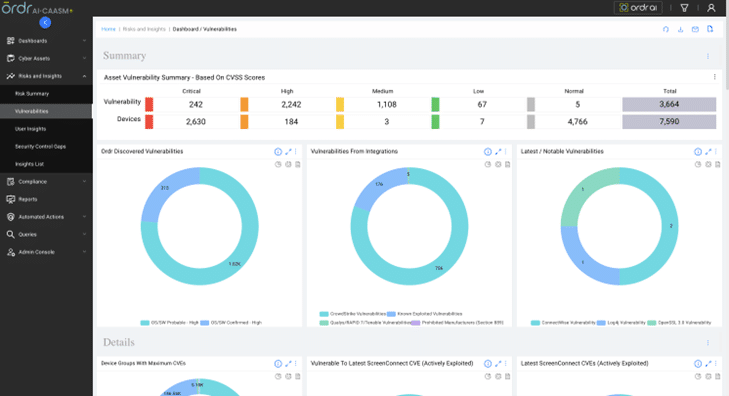The width and height of the screenshot is (729, 396).
Task: Expand Device Groups With Maximum CVEs widget
Action: point(288,363)
